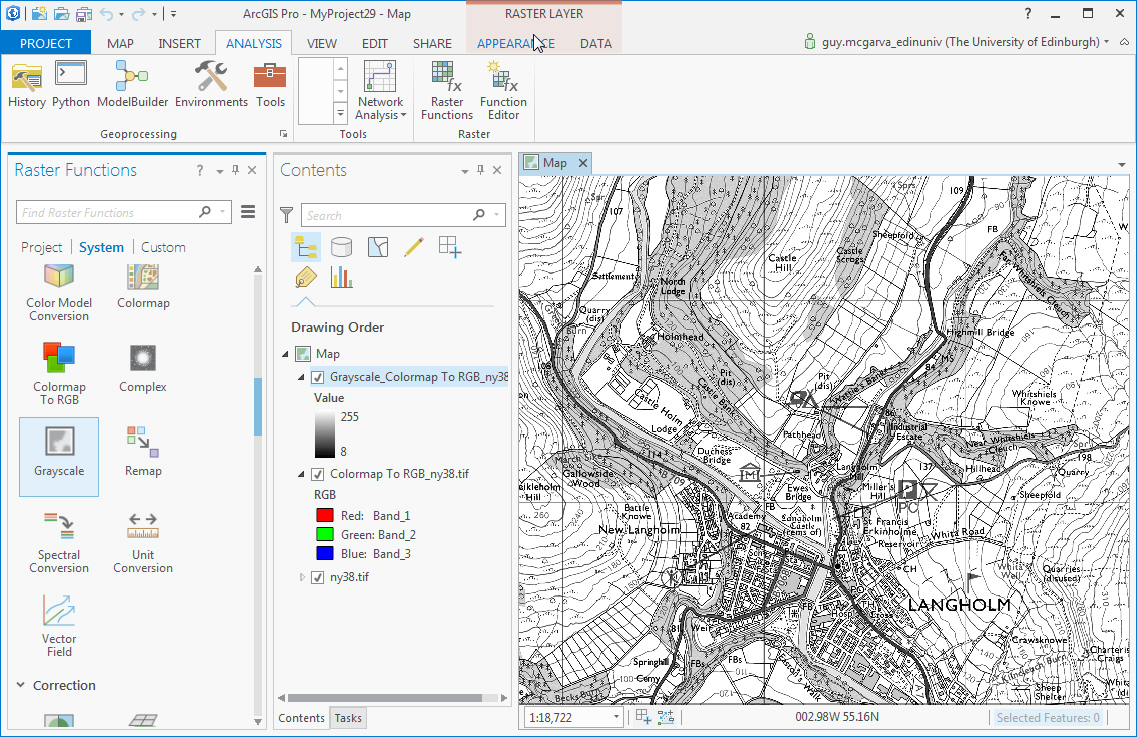Screen dimensions: 1137x737
Task: Select the Unit Conversion function
Action: point(143,542)
